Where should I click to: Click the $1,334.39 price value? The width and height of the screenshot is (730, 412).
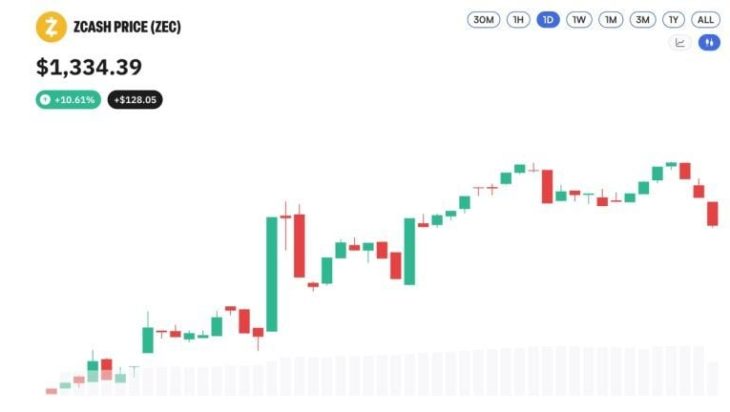click(89, 67)
